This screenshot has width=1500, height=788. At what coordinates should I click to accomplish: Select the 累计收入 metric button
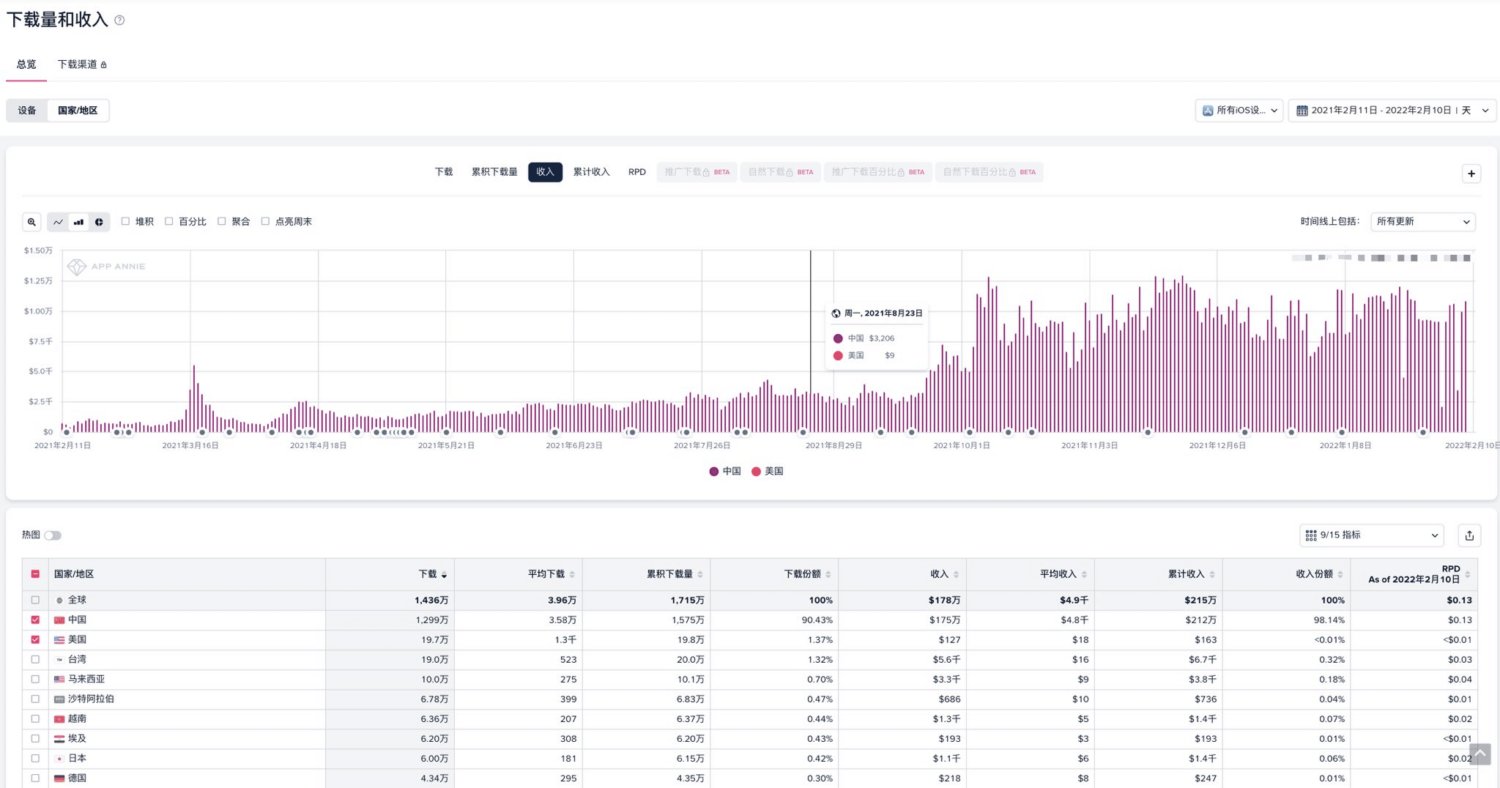click(591, 172)
